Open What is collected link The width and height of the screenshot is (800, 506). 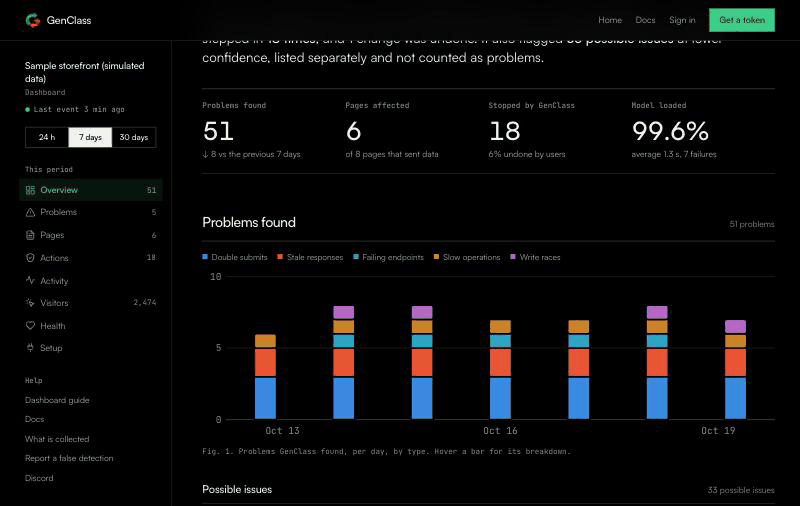point(57,439)
